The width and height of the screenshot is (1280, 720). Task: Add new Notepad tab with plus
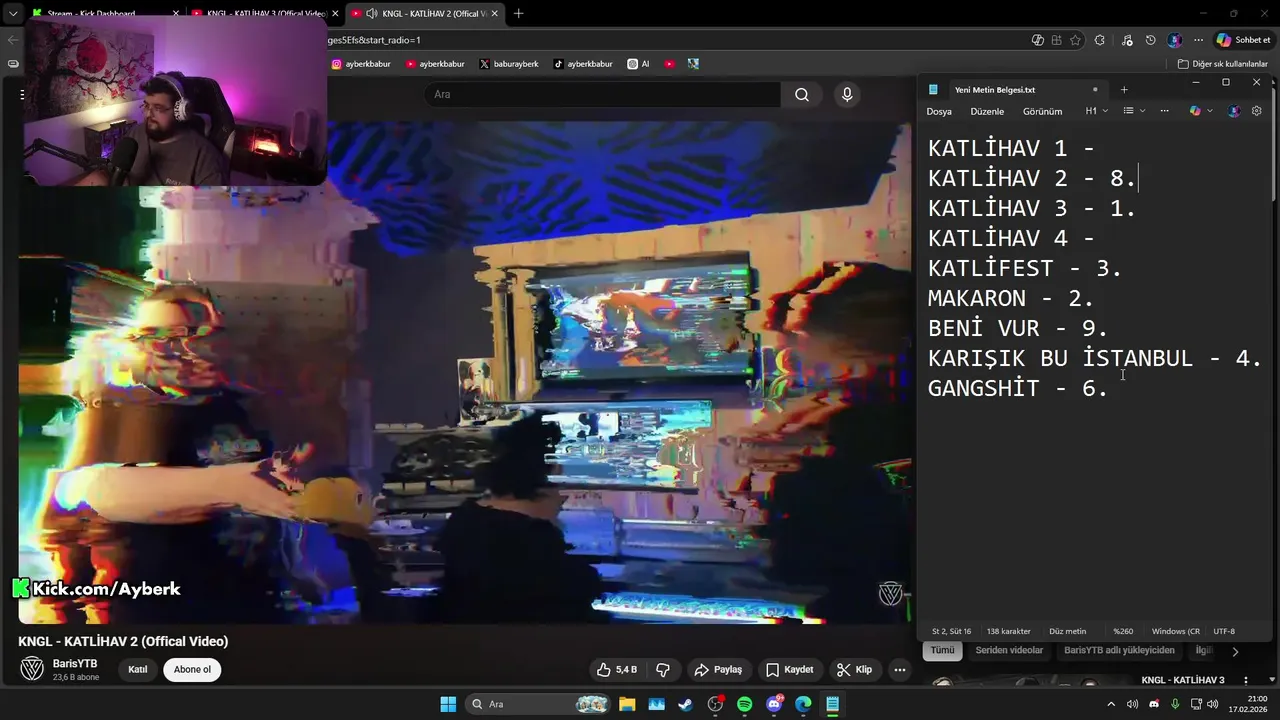[1124, 89]
